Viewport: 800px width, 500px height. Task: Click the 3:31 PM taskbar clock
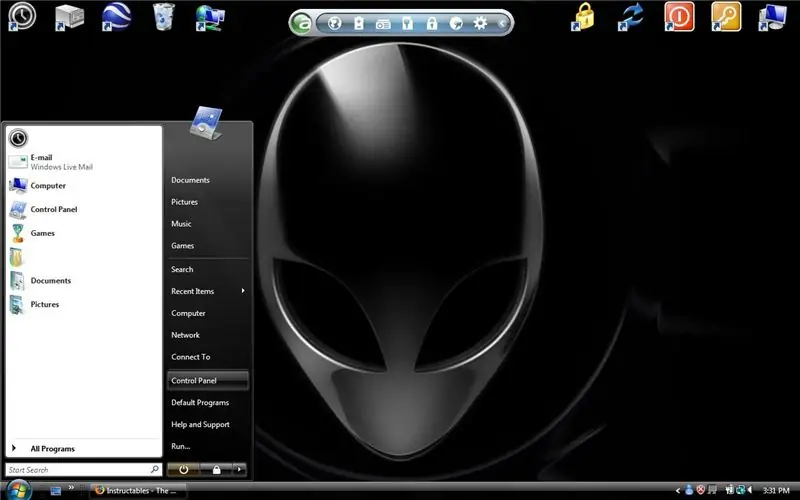click(x=776, y=491)
